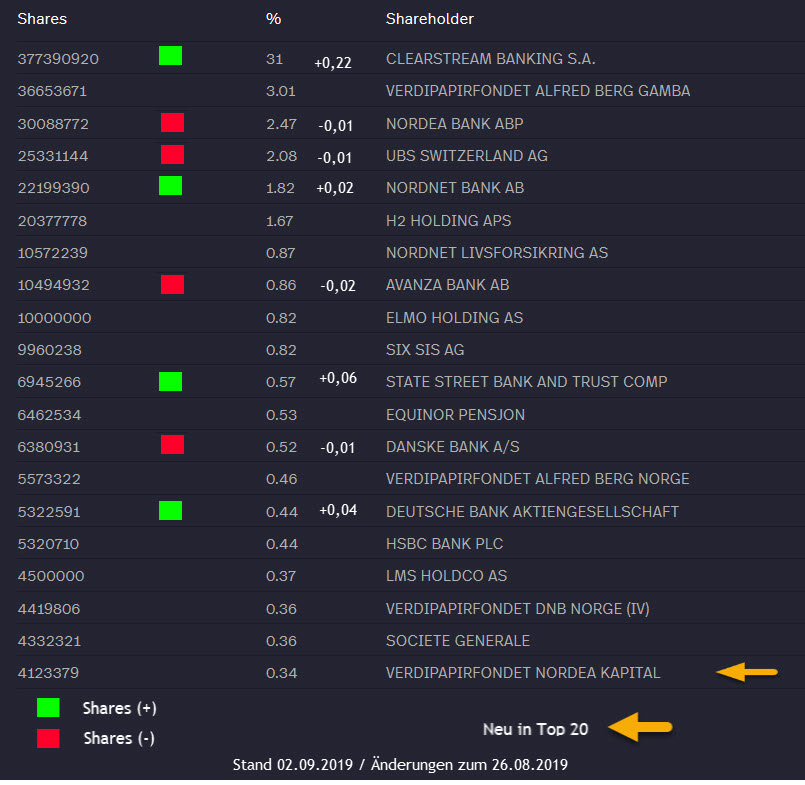Select NORDEA BANK ABP shareholder name
805x785 pixels.
(x=455, y=124)
